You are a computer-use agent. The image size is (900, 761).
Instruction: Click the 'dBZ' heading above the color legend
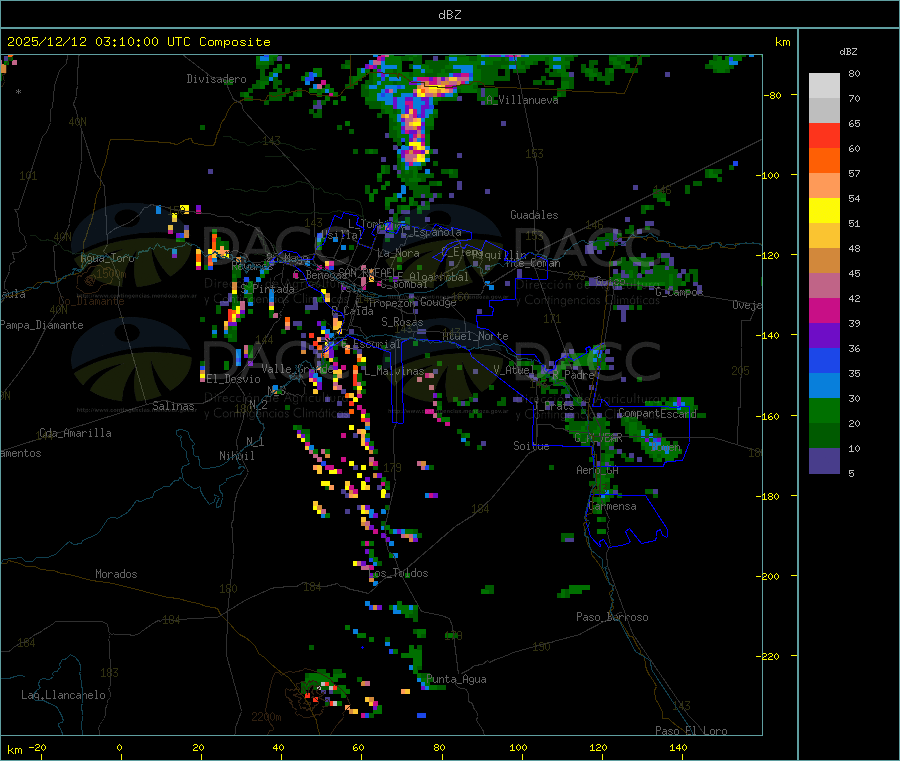[x=848, y=52]
